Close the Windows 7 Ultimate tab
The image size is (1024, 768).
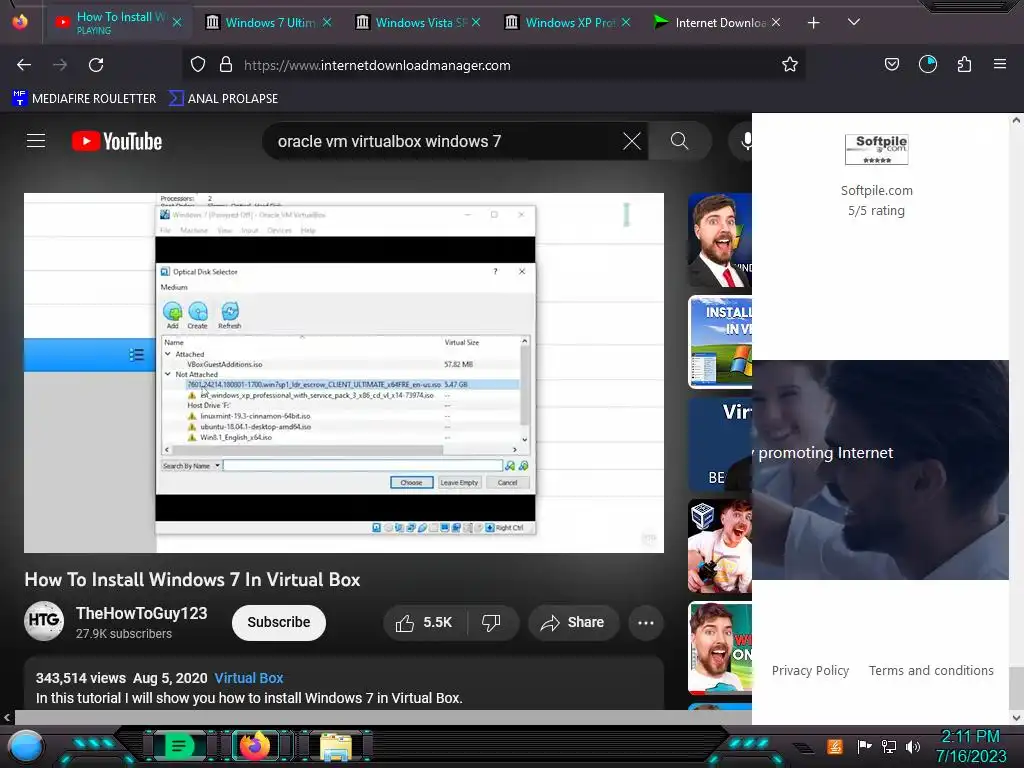point(327,22)
